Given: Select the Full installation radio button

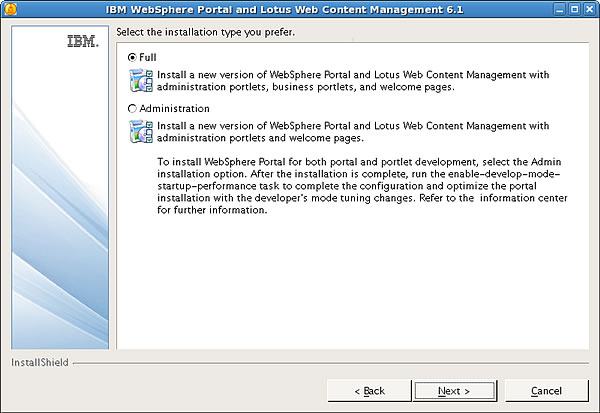Looking at the screenshot, I should (x=132, y=57).
